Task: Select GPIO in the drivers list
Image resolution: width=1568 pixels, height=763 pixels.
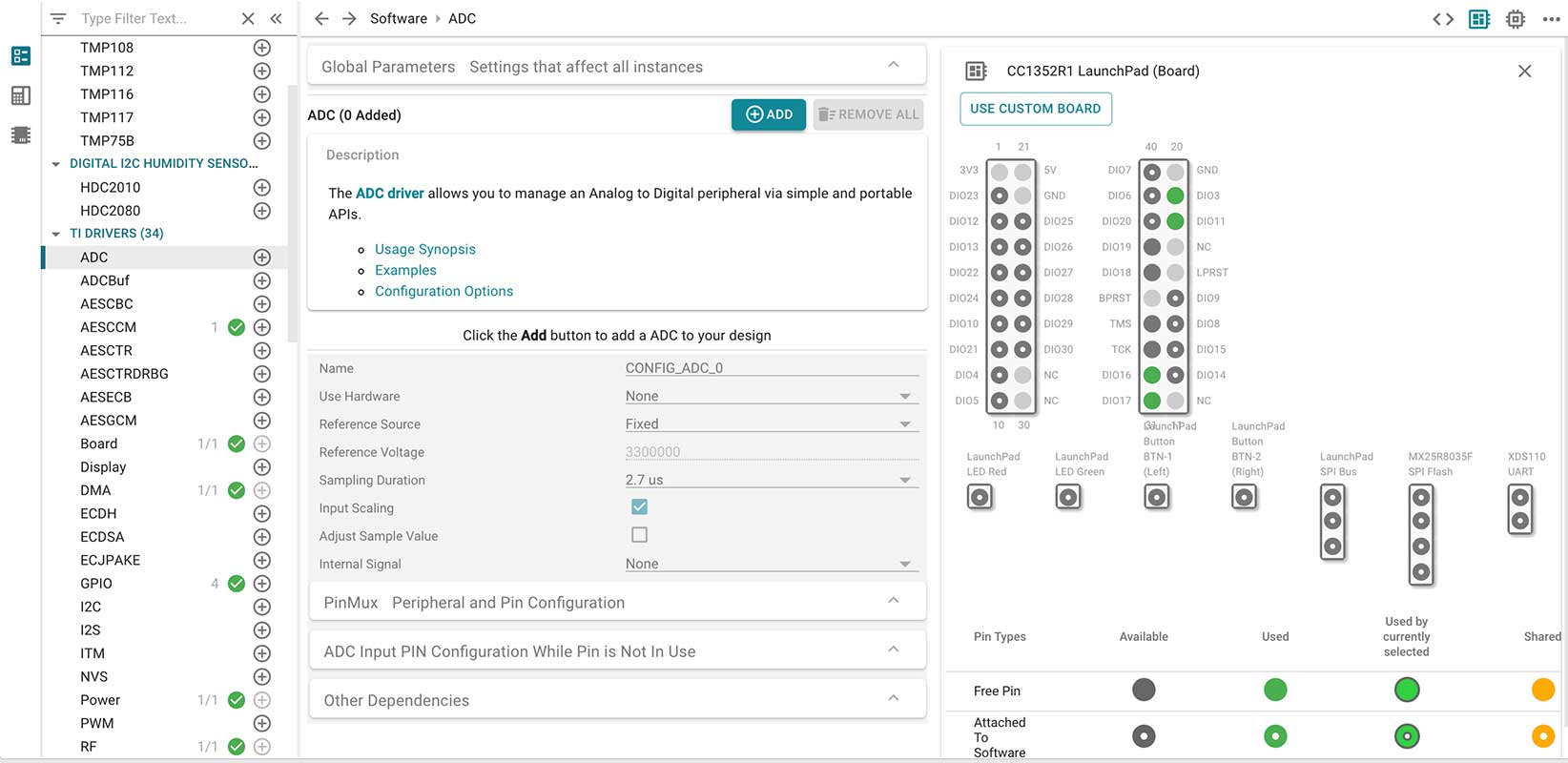Action: (x=96, y=583)
